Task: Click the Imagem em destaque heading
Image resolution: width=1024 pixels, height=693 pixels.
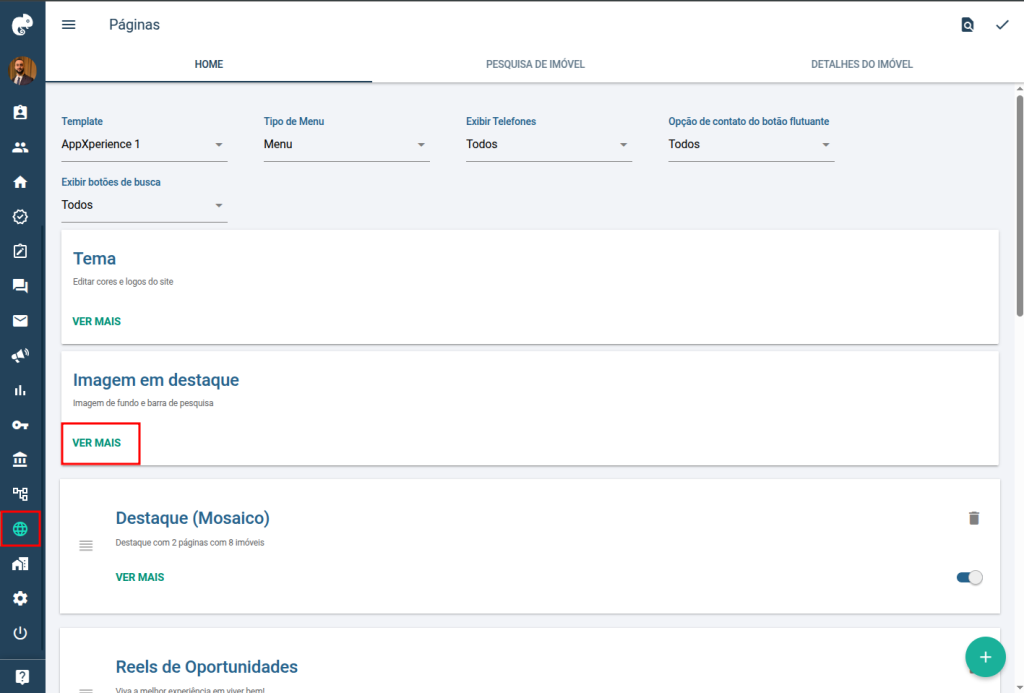Action: pos(156,380)
